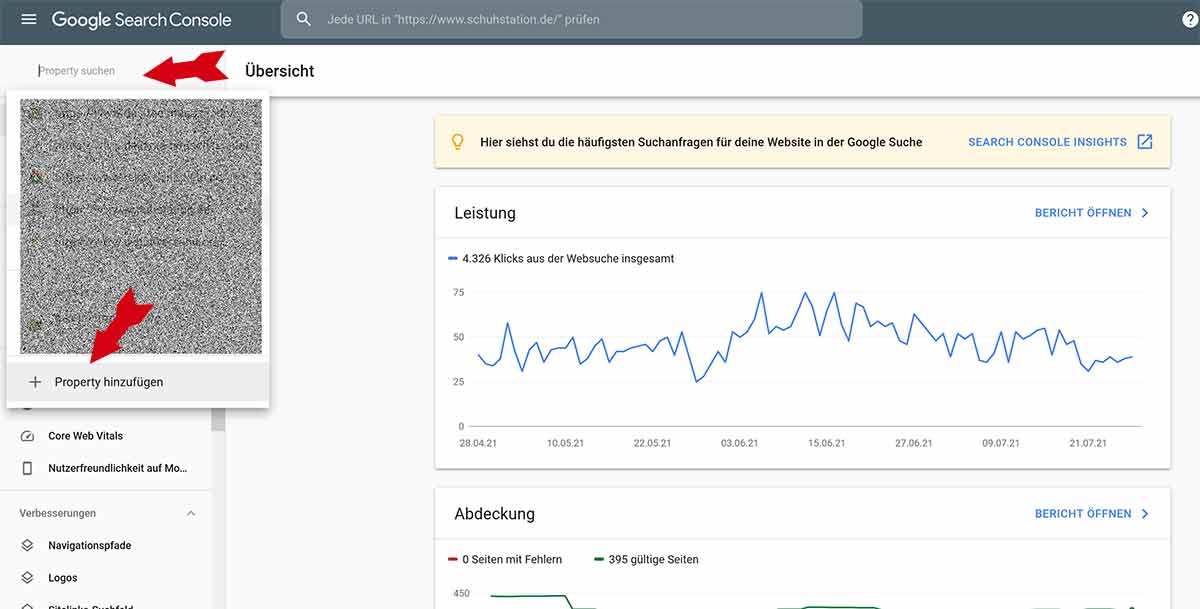Click the mobile phone usability icon

coord(28,468)
